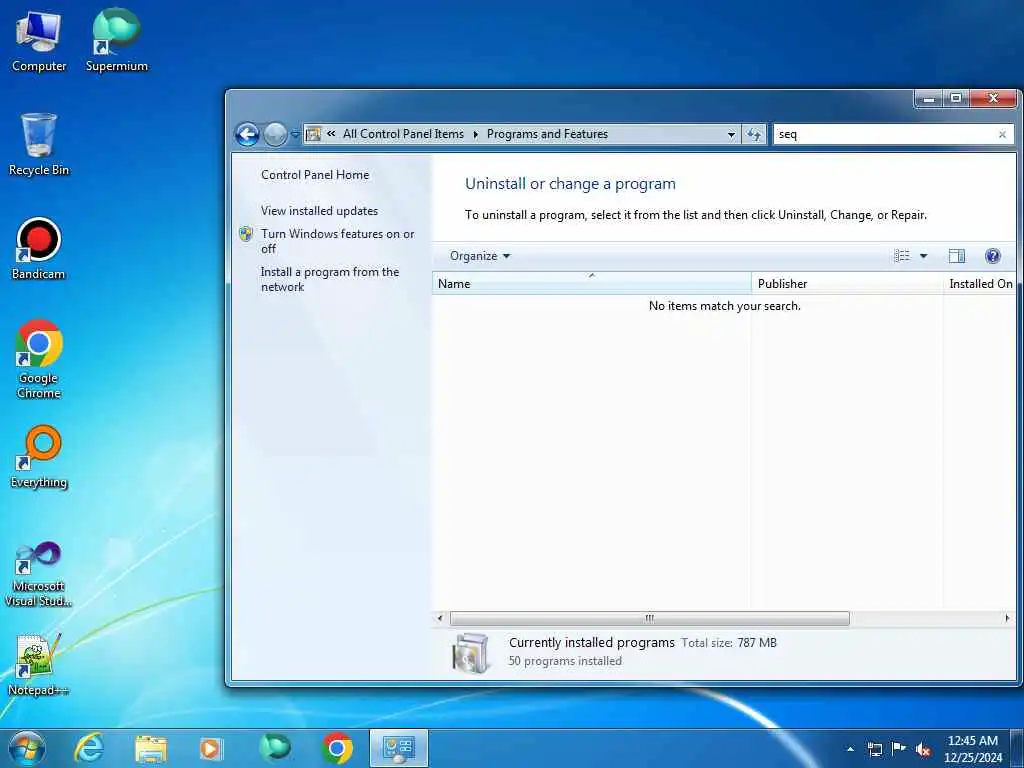Select the Programs and Features breadcrumb
Viewport: 1024px width, 768px height.
click(x=547, y=134)
